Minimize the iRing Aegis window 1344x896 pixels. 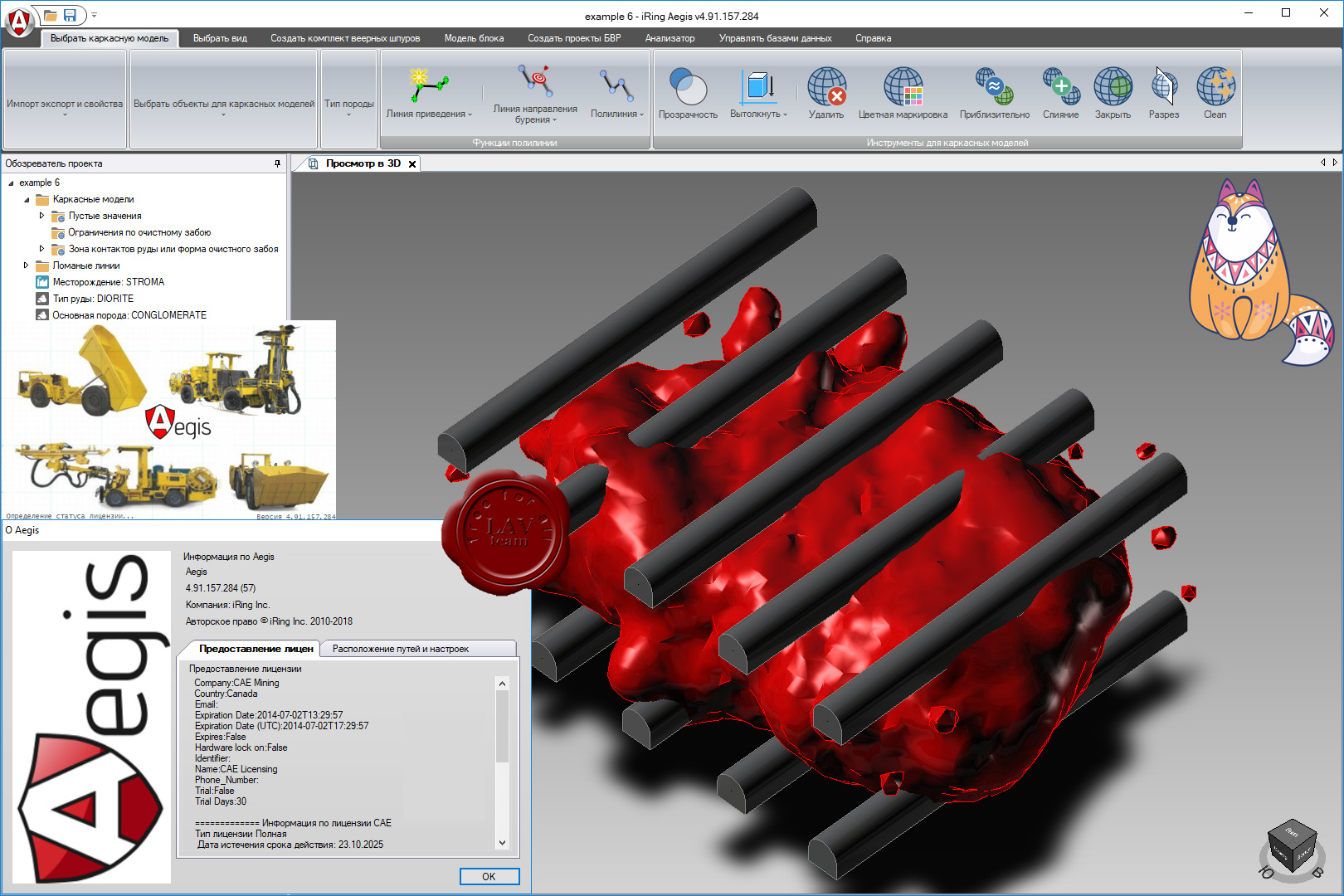[1250, 12]
